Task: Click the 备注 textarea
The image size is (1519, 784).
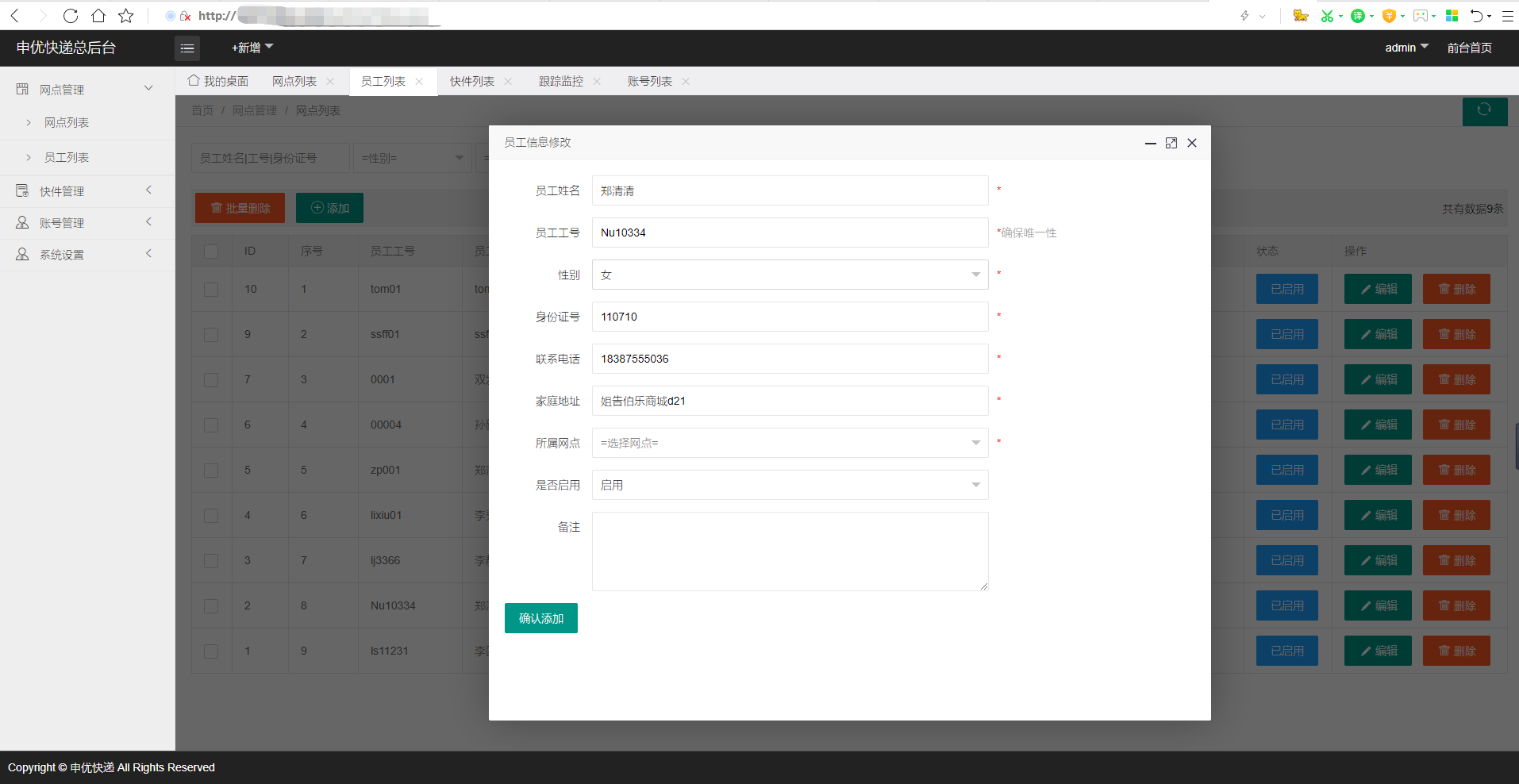Action: coord(790,551)
